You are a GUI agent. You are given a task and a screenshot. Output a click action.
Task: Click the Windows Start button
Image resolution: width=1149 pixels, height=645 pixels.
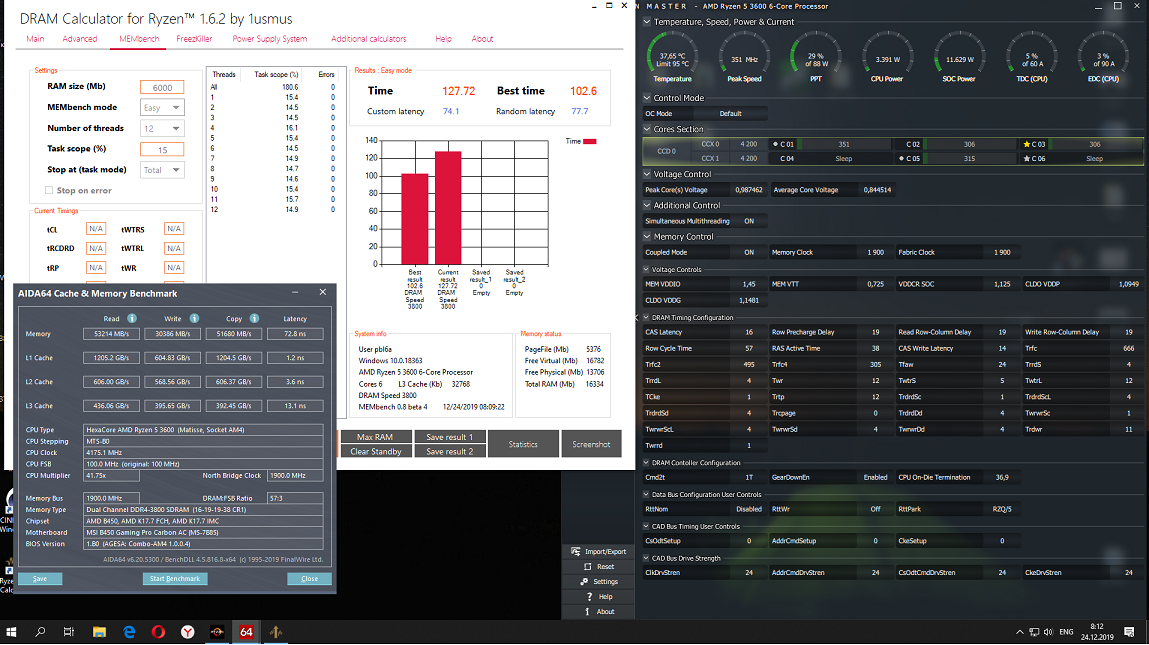tap(11, 632)
